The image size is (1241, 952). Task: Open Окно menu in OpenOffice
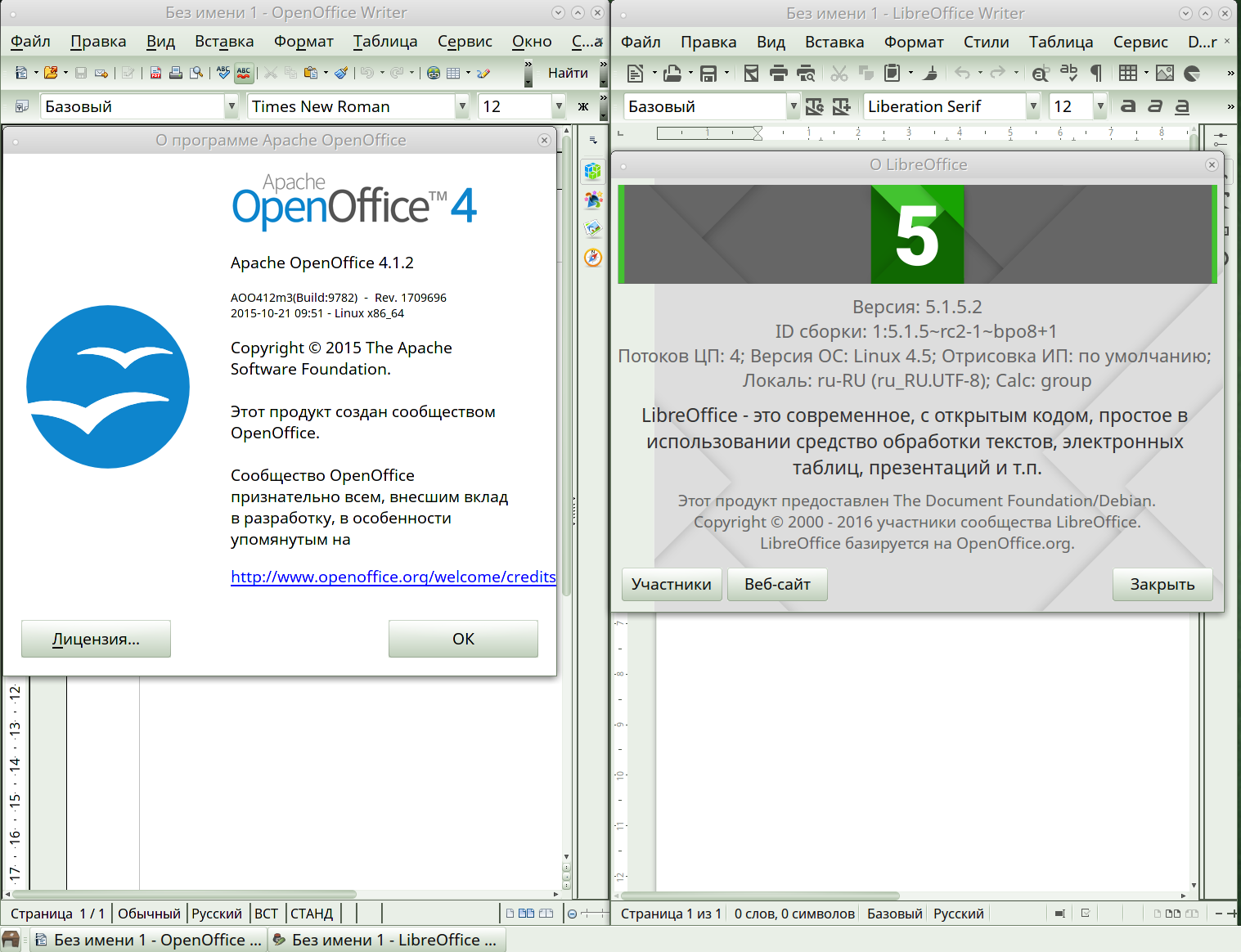click(x=532, y=42)
